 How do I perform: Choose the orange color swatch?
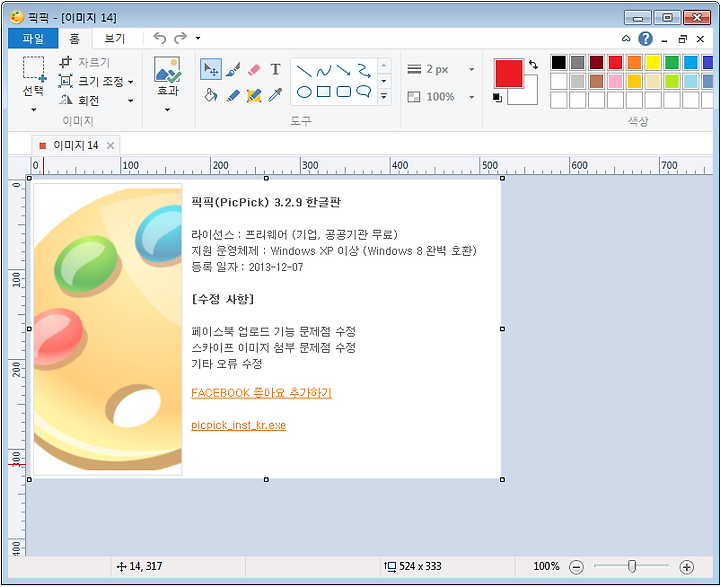click(x=634, y=62)
